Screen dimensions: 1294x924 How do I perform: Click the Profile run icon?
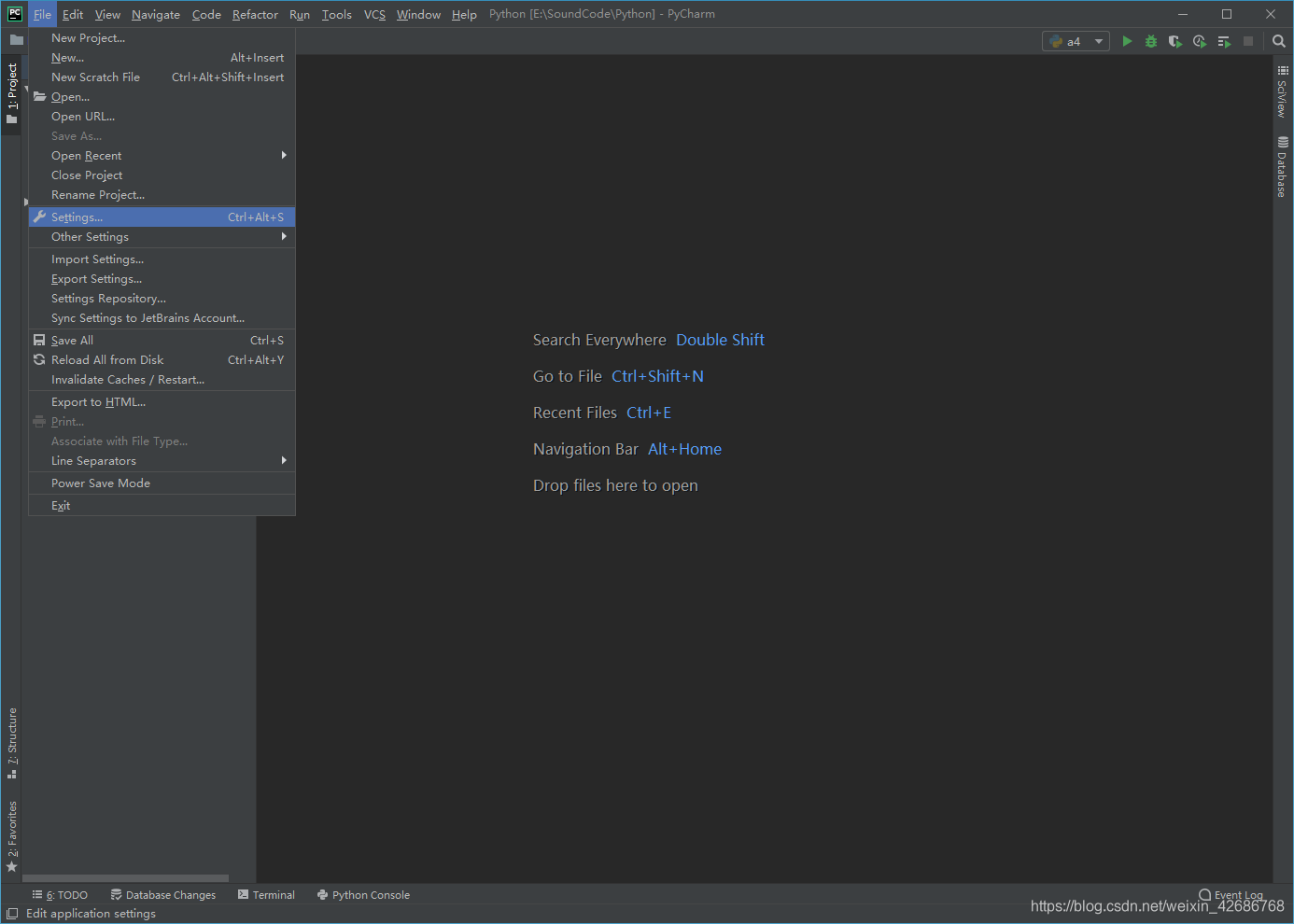(x=1200, y=41)
